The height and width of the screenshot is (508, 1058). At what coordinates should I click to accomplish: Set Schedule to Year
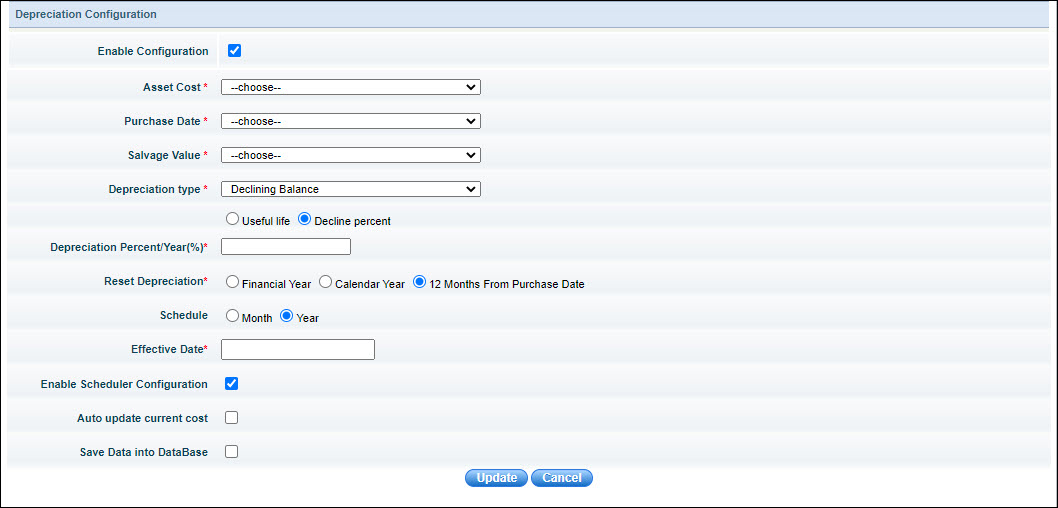[287, 316]
